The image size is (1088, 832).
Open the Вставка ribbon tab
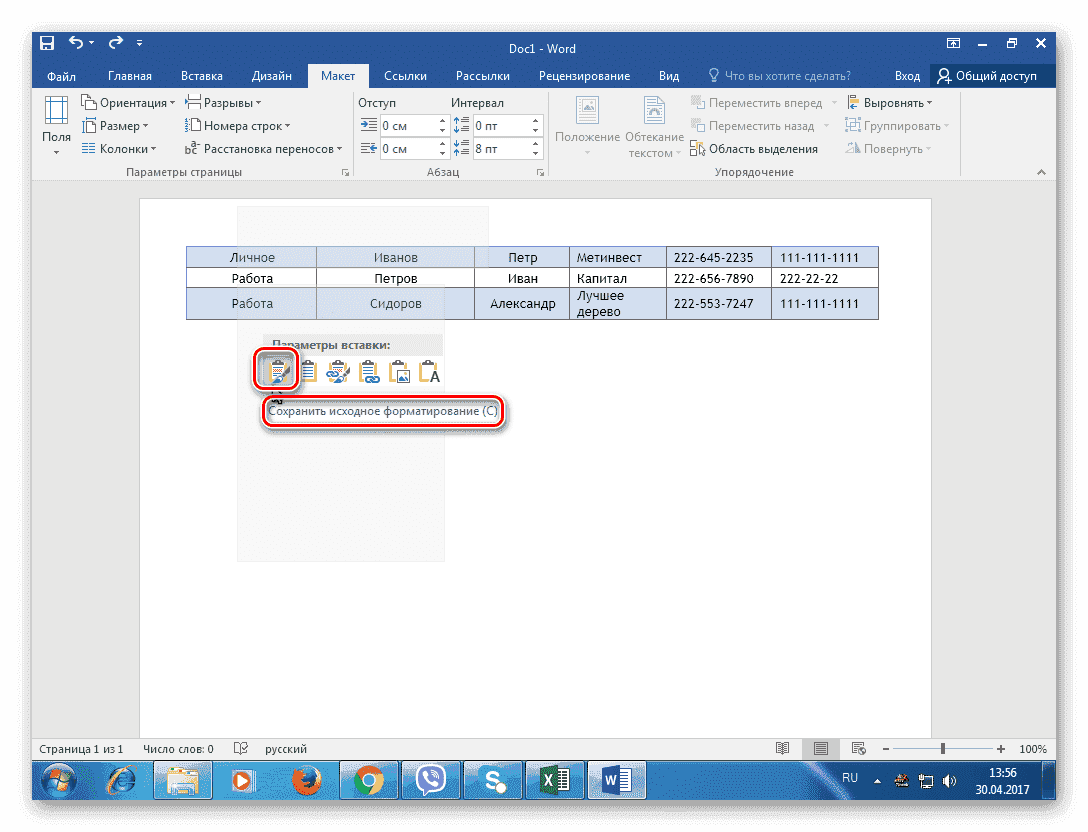pyautogui.click(x=201, y=76)
